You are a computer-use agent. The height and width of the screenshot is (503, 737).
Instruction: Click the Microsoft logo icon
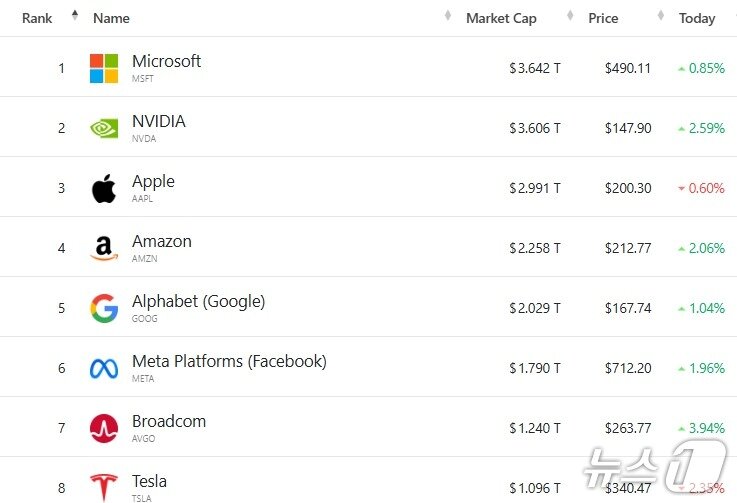pyautogui.click(x=104, y=68)
